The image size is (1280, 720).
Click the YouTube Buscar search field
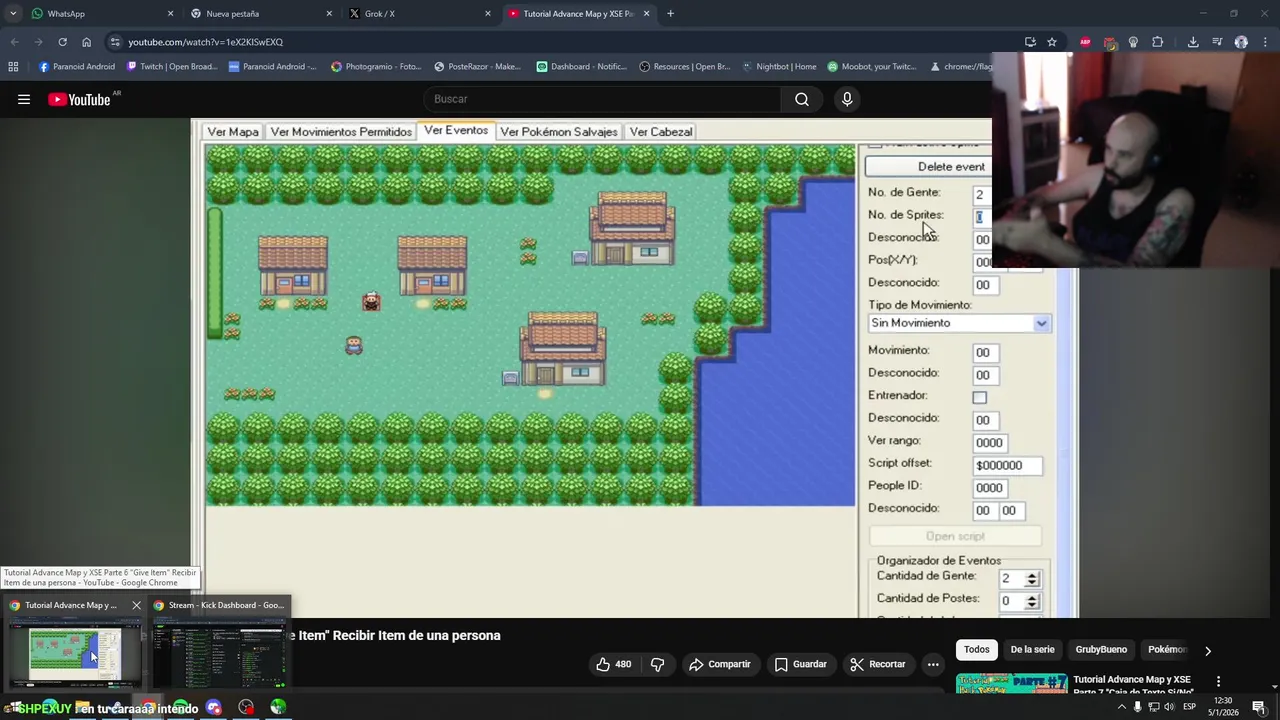[604, 99]
